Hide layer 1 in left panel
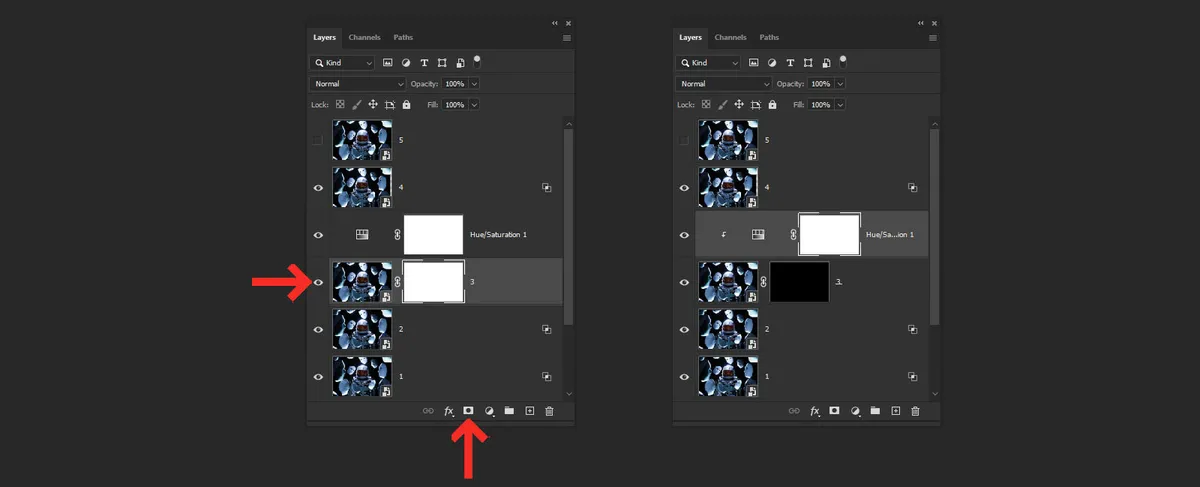The height and width of the screenshot is (487, 1200). click(x=318, y=376)
